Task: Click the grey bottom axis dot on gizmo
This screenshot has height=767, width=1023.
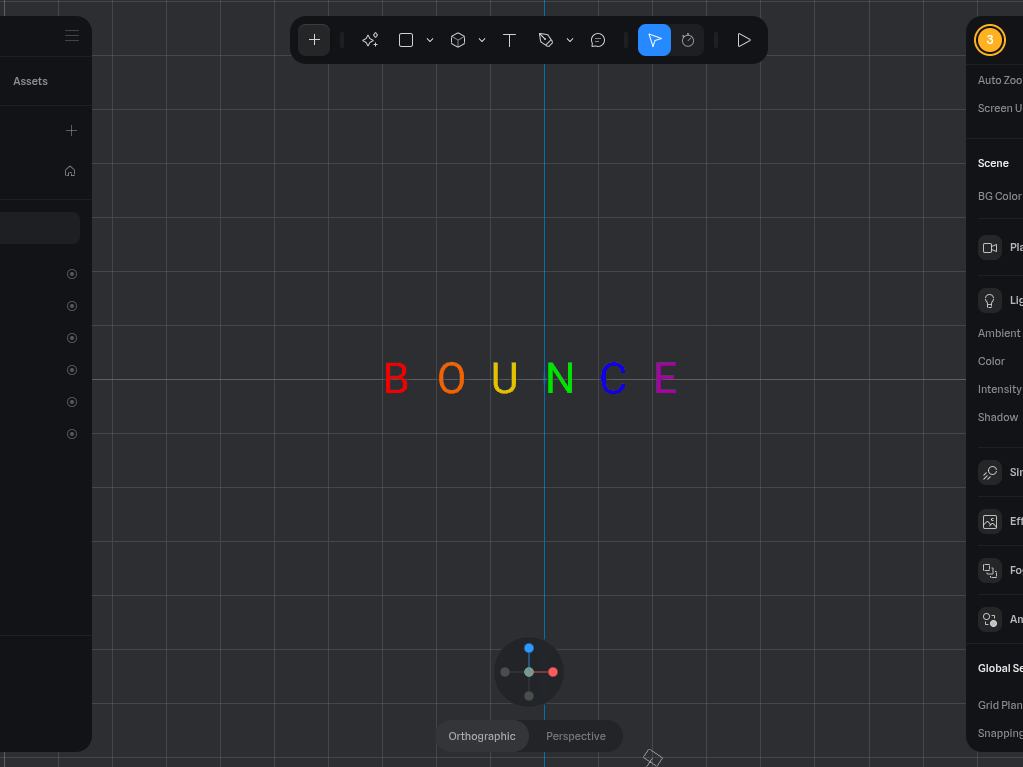Action: [x=528, y=696]
